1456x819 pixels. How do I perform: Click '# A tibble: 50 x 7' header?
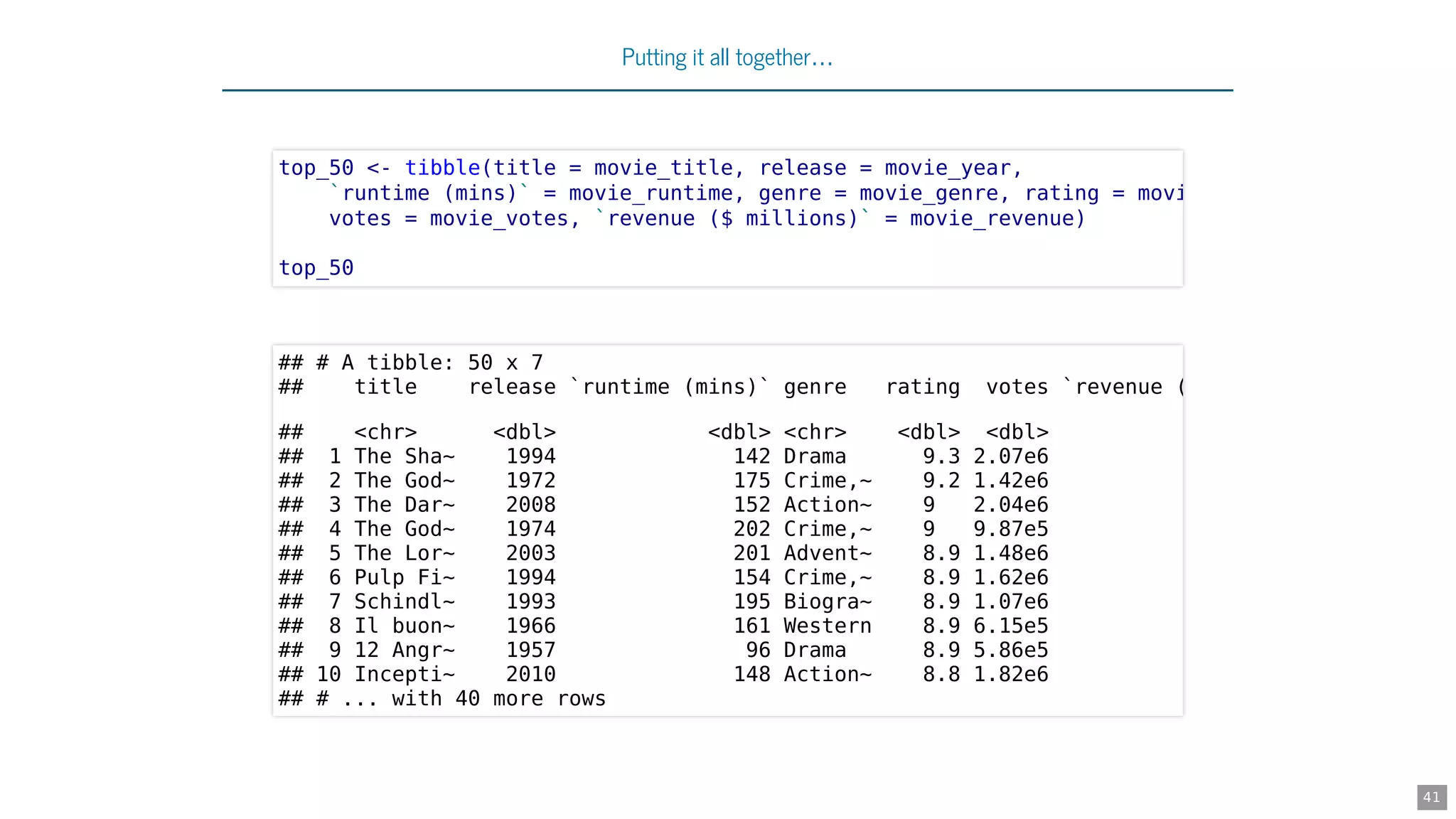click(x=429, y=363)
